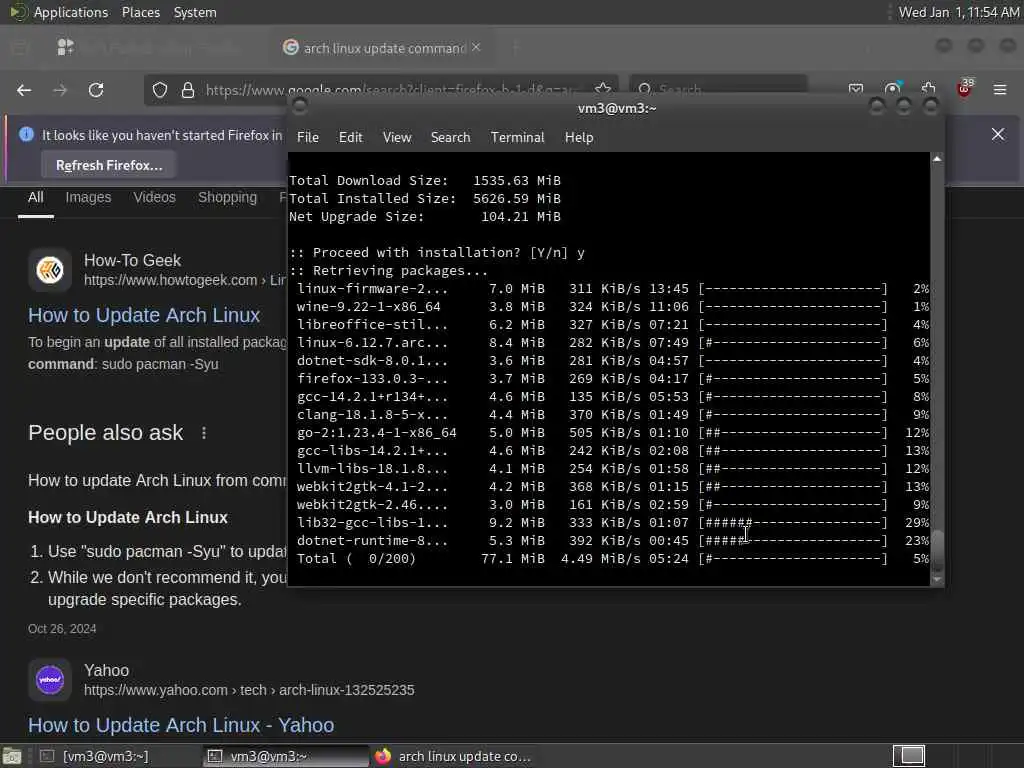Click the Yahoo site favicon
1024x768 pixels.
point(50,679)
